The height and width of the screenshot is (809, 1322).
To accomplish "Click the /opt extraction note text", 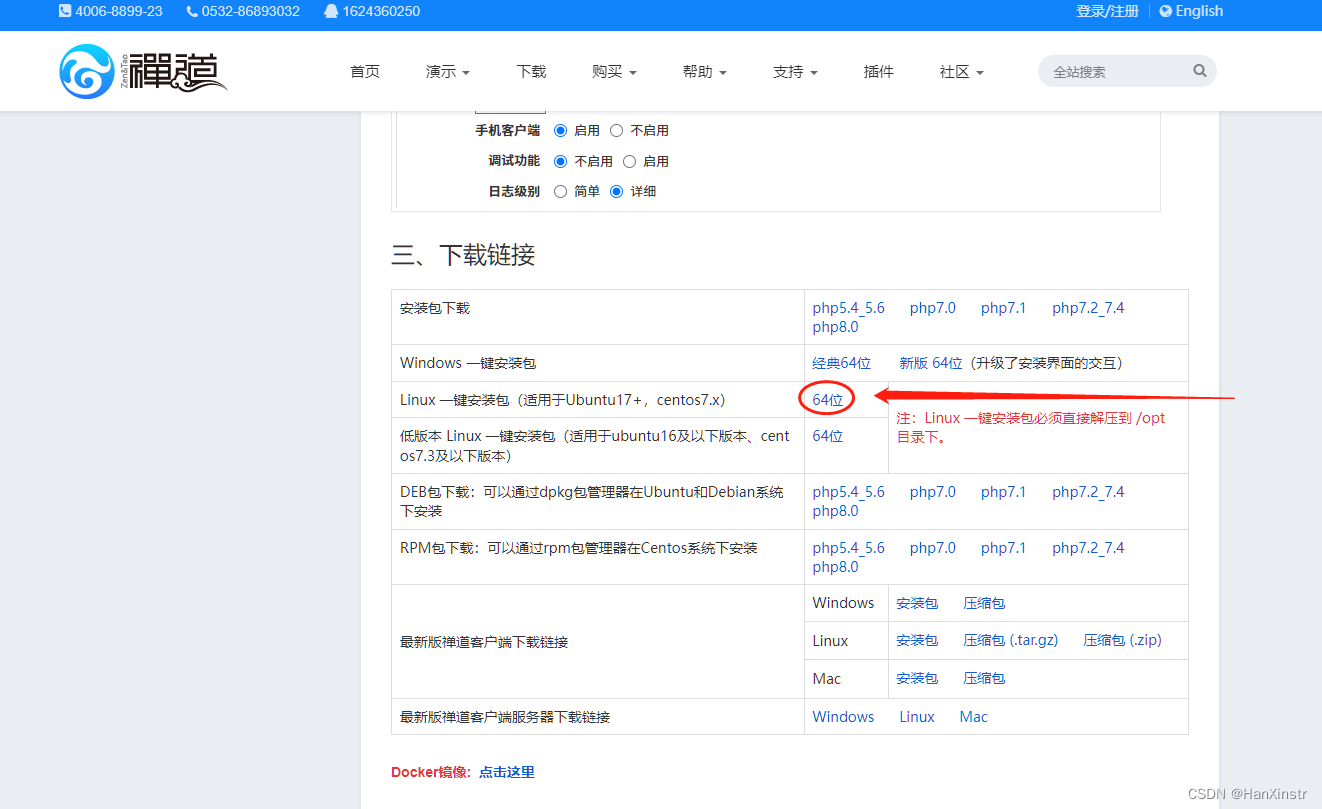I will 1031,428.
